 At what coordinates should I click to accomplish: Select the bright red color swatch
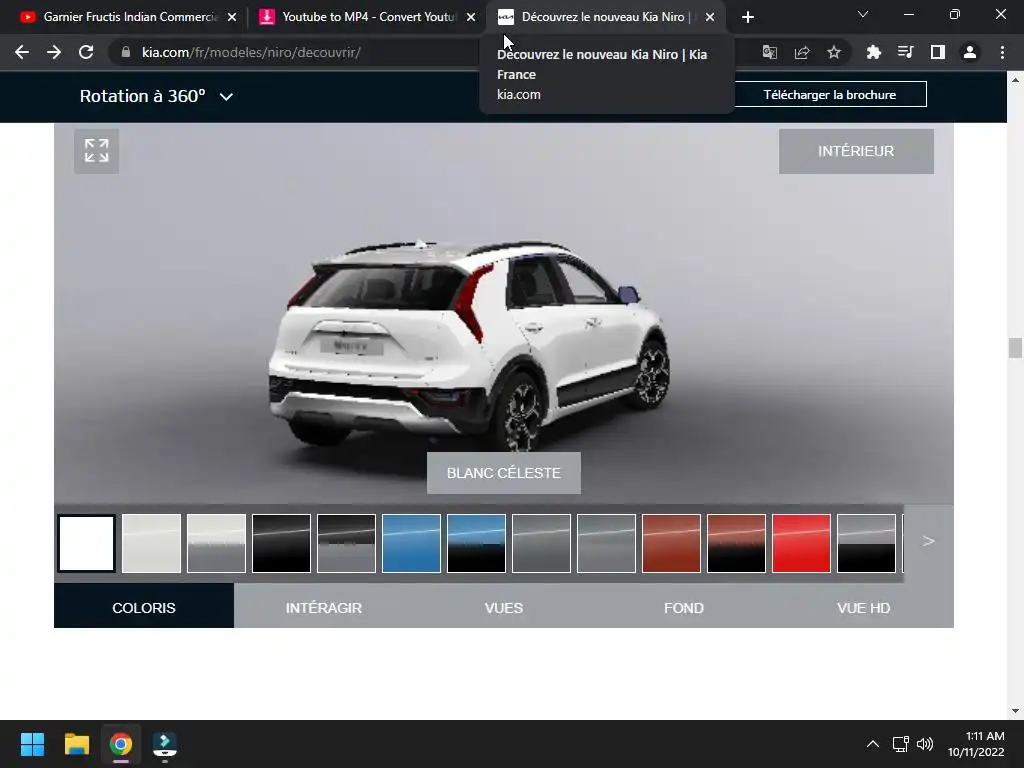pos(801,543)
